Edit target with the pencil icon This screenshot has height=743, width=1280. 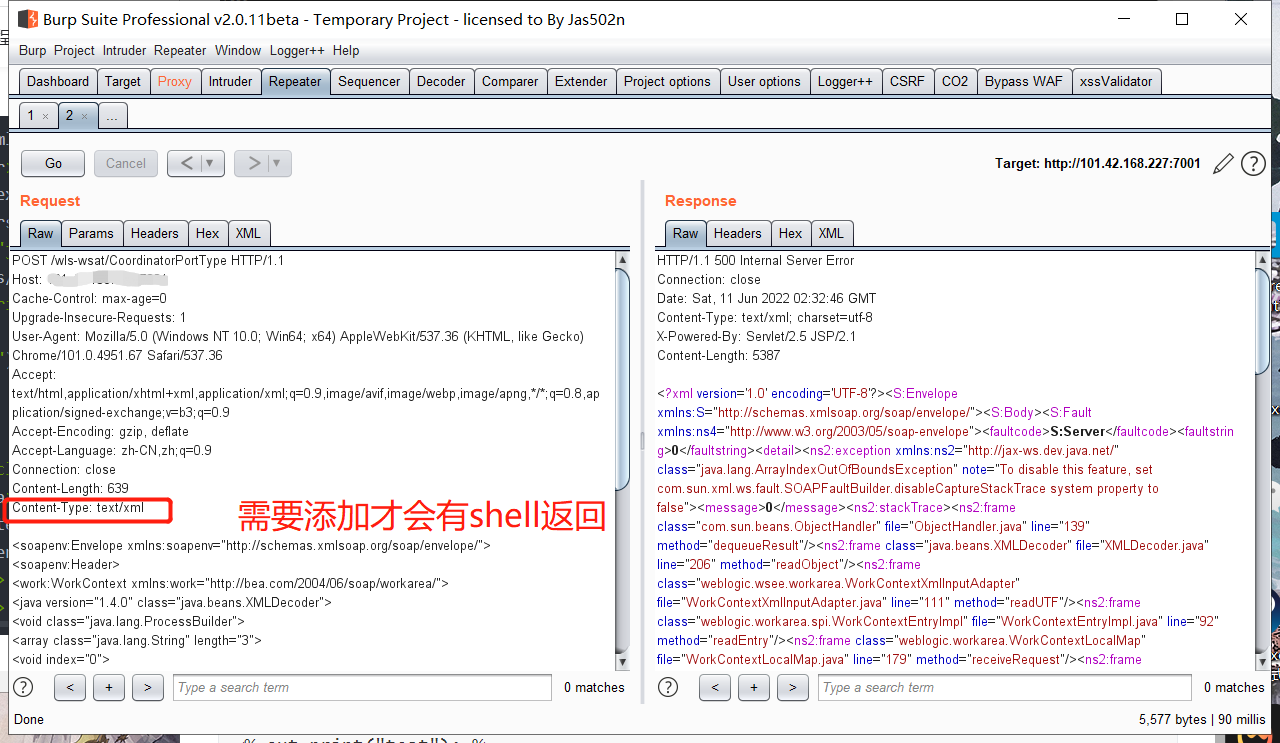[x=1222, y=164]
